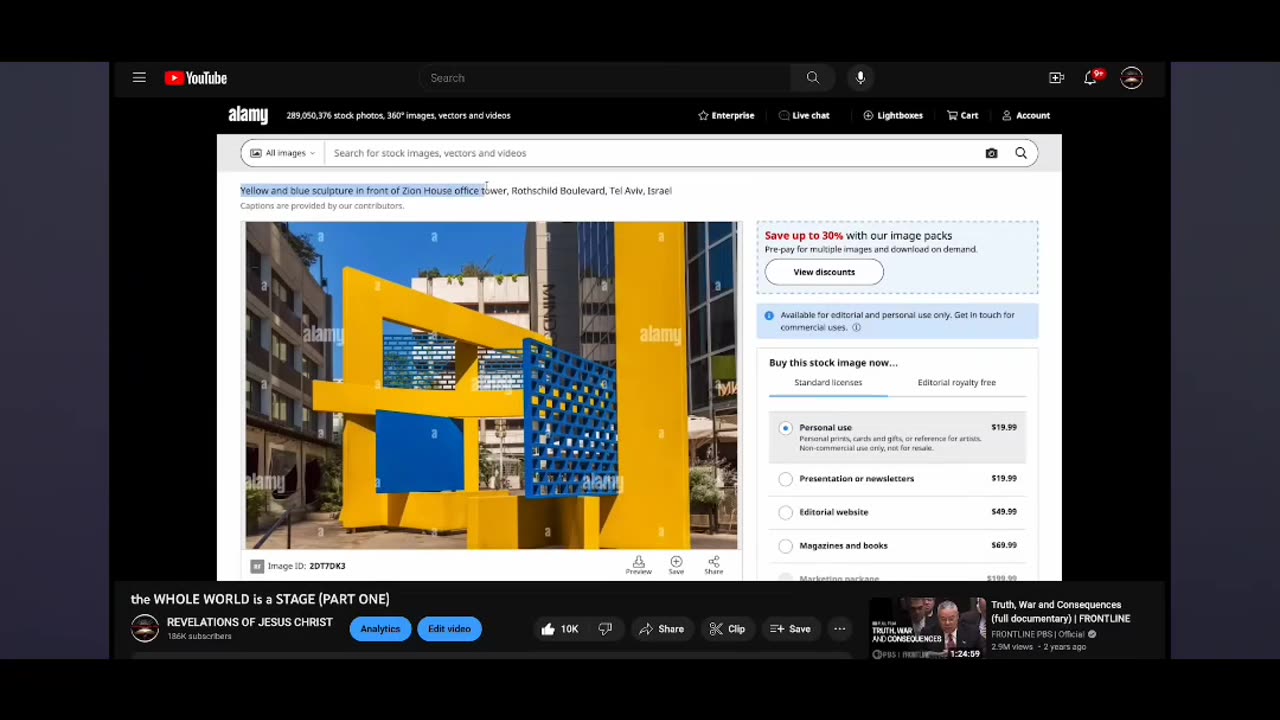Open REVELATIONS OF JESUS CHRIST channel name
Screen dimensions: 1280x720
click(250, 622)
